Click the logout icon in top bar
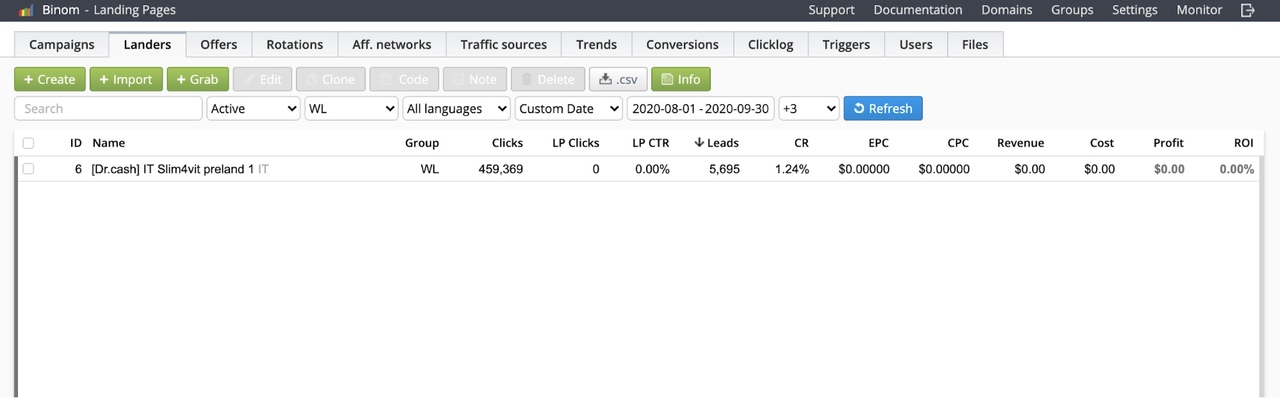The width and height of the screenshot is (1280, 398). point(1248,10)
